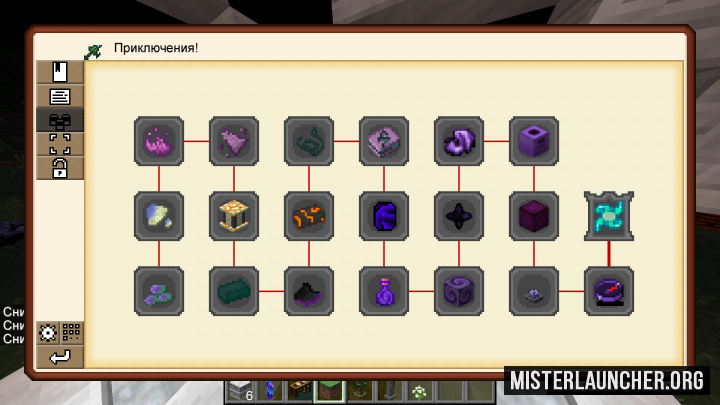Select the dark four-pointed star quest
The image size is (720, 405).
point(459,216)
